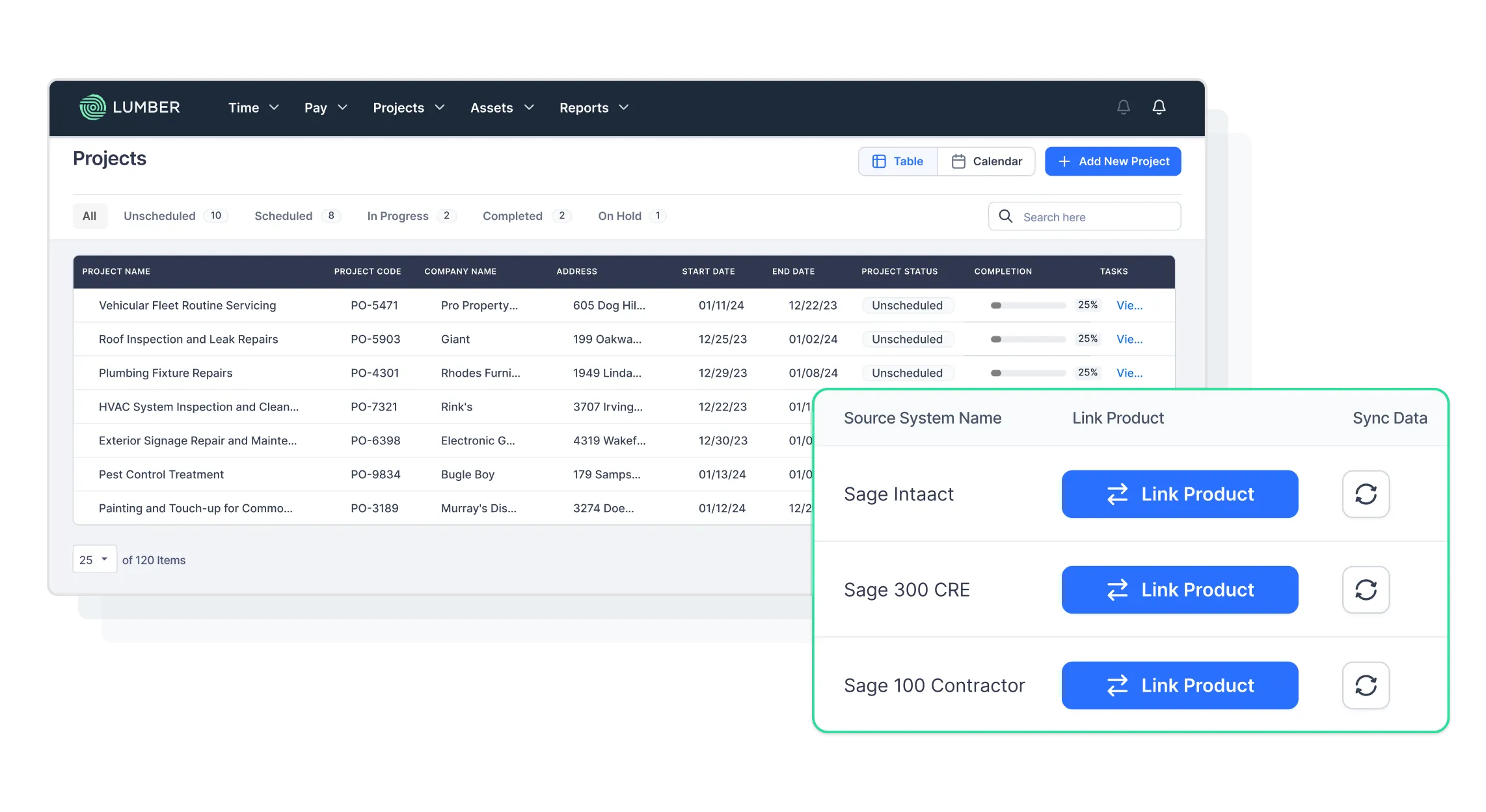Open the Reports dropdown menu

tap(593, 107)
